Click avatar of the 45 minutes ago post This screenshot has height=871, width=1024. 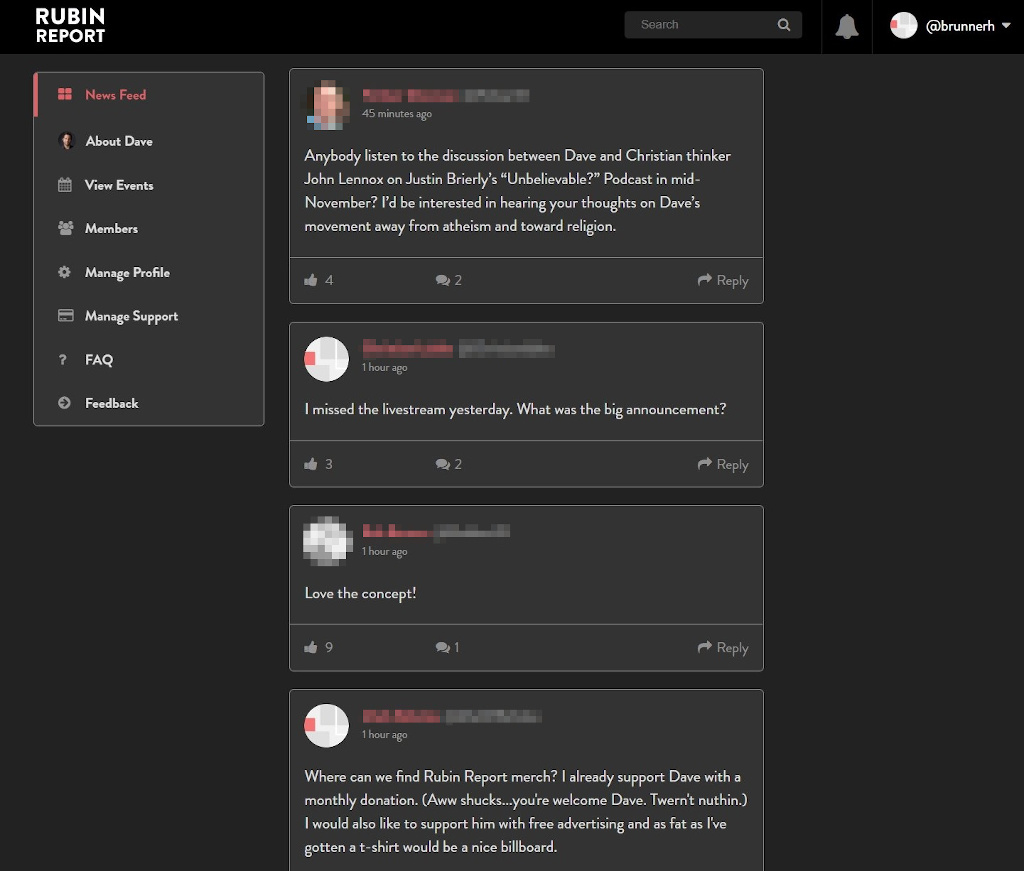click(327, 104)
